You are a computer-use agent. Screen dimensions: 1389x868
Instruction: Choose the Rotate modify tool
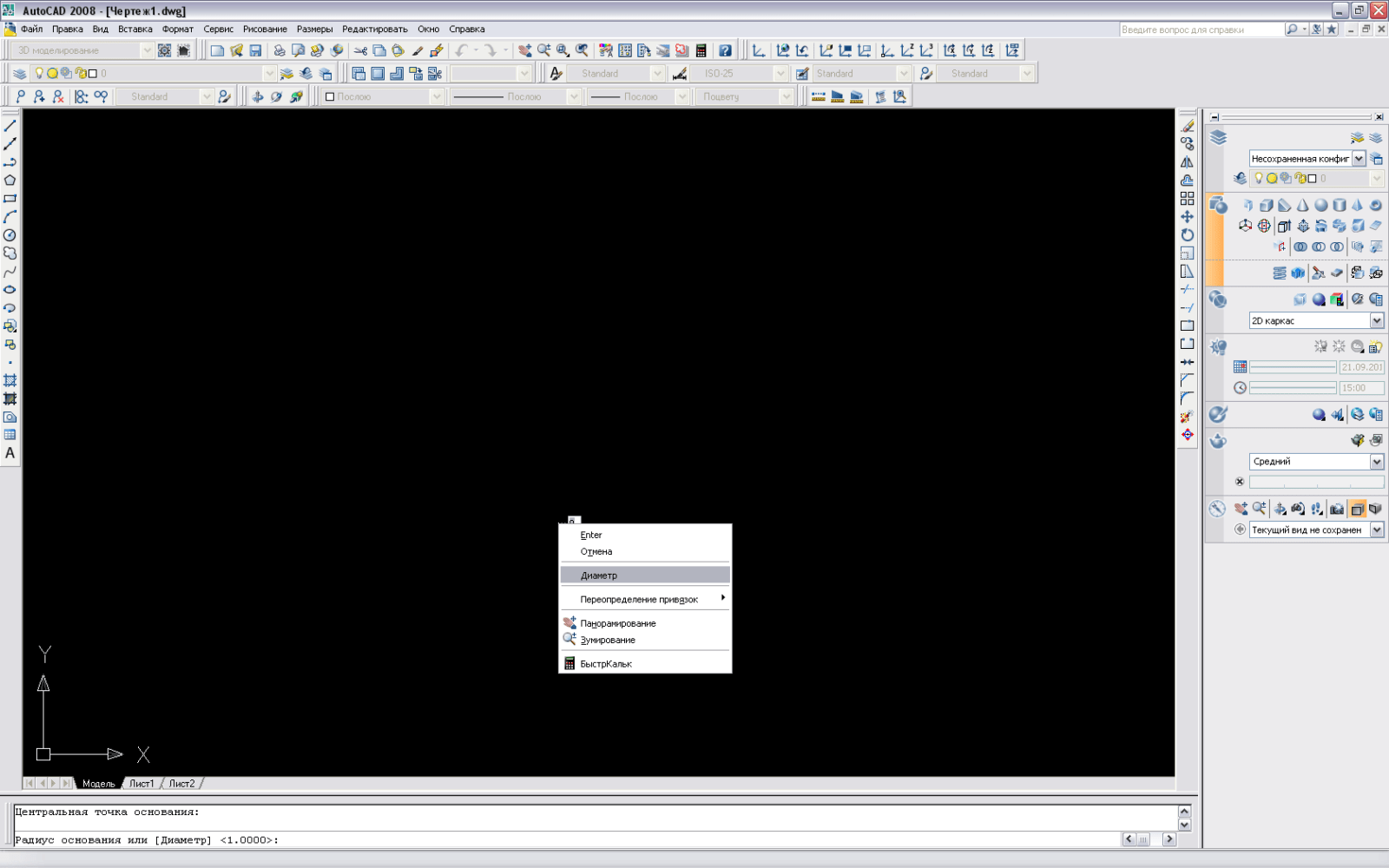(x=1187, y=235)
